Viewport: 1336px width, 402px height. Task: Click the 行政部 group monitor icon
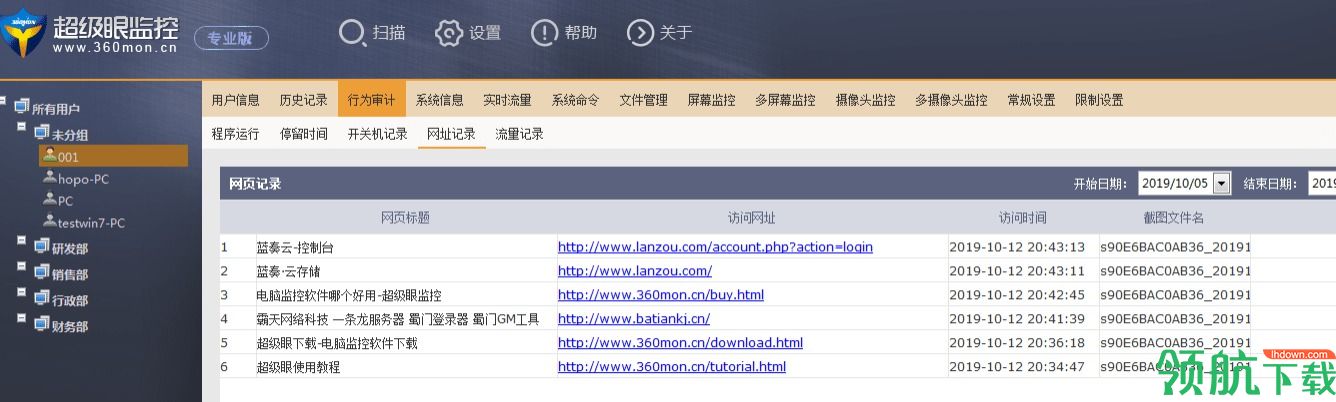(x=42, y=298)
